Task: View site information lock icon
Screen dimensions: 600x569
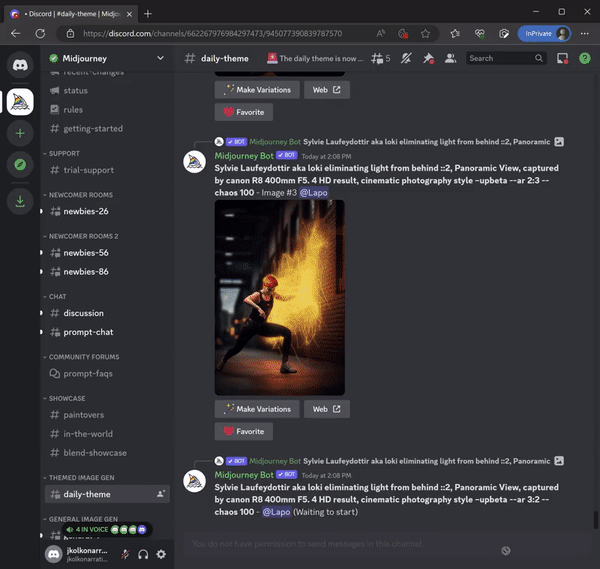Action: click(x=70, y=34)
